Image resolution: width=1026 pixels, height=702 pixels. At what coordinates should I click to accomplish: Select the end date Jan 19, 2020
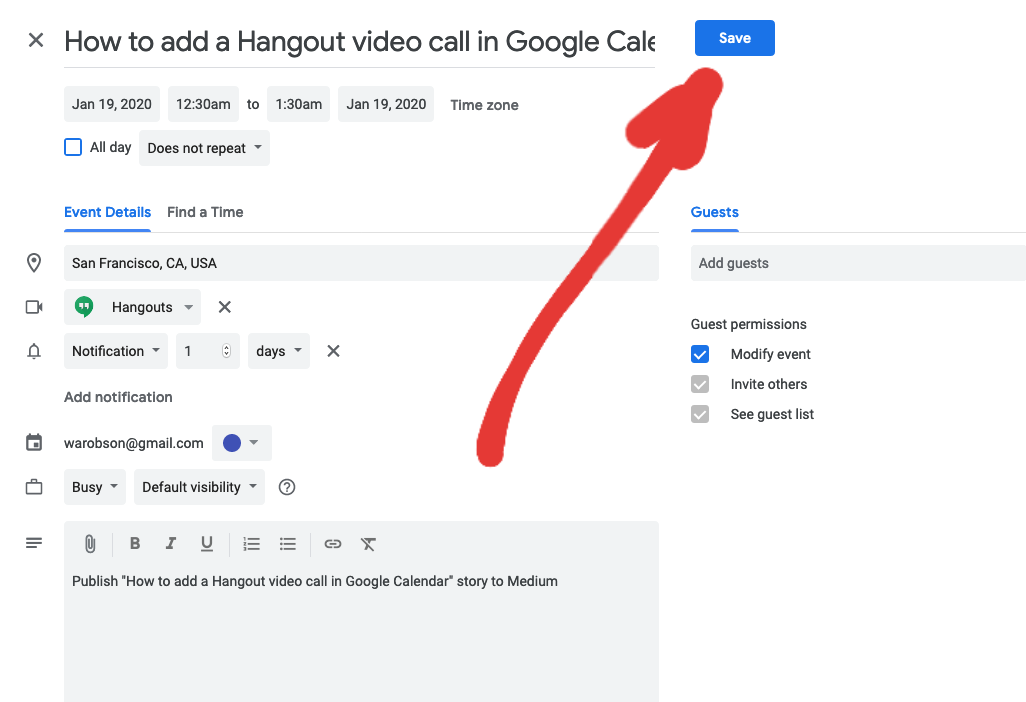pos(386,104)
